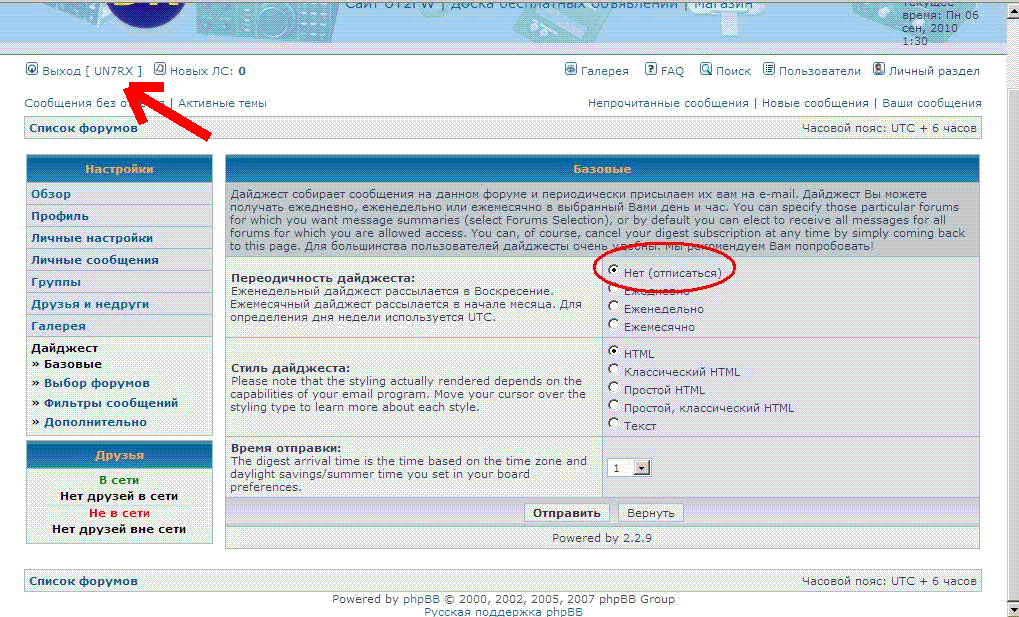The height and width of the screenshot is (617, 1019).
Task: Click the Личный раздел icon
Action: coord(879,70)
